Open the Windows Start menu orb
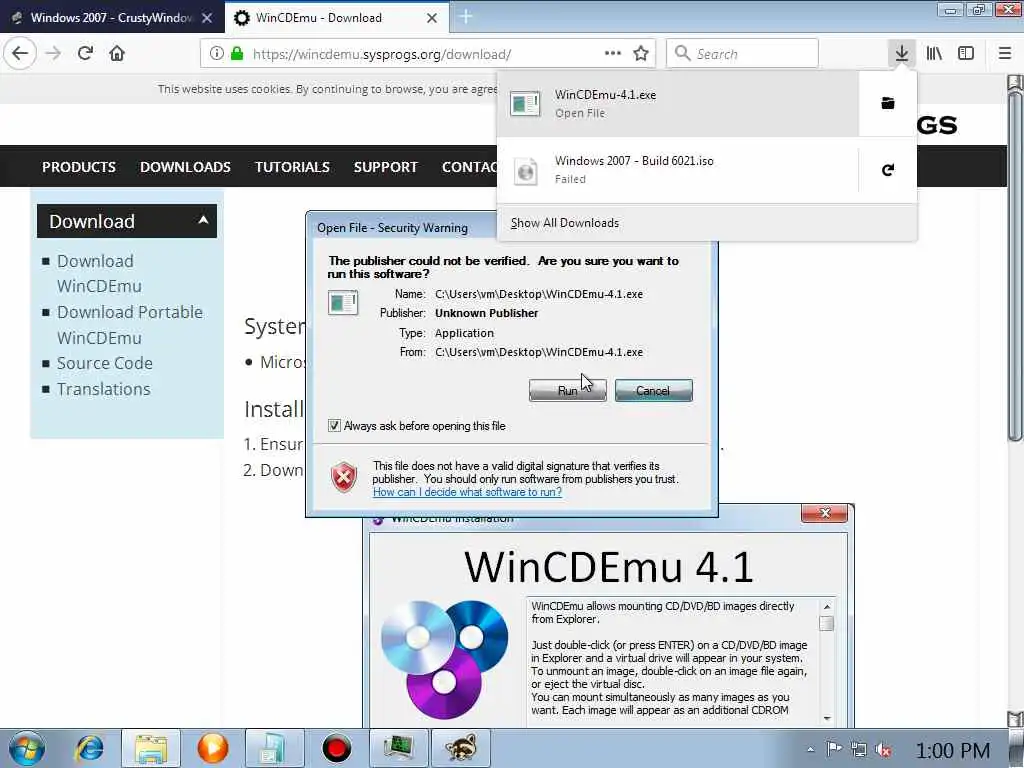The width and height of the screenshot is (1024, 768). tap(27, 748)
